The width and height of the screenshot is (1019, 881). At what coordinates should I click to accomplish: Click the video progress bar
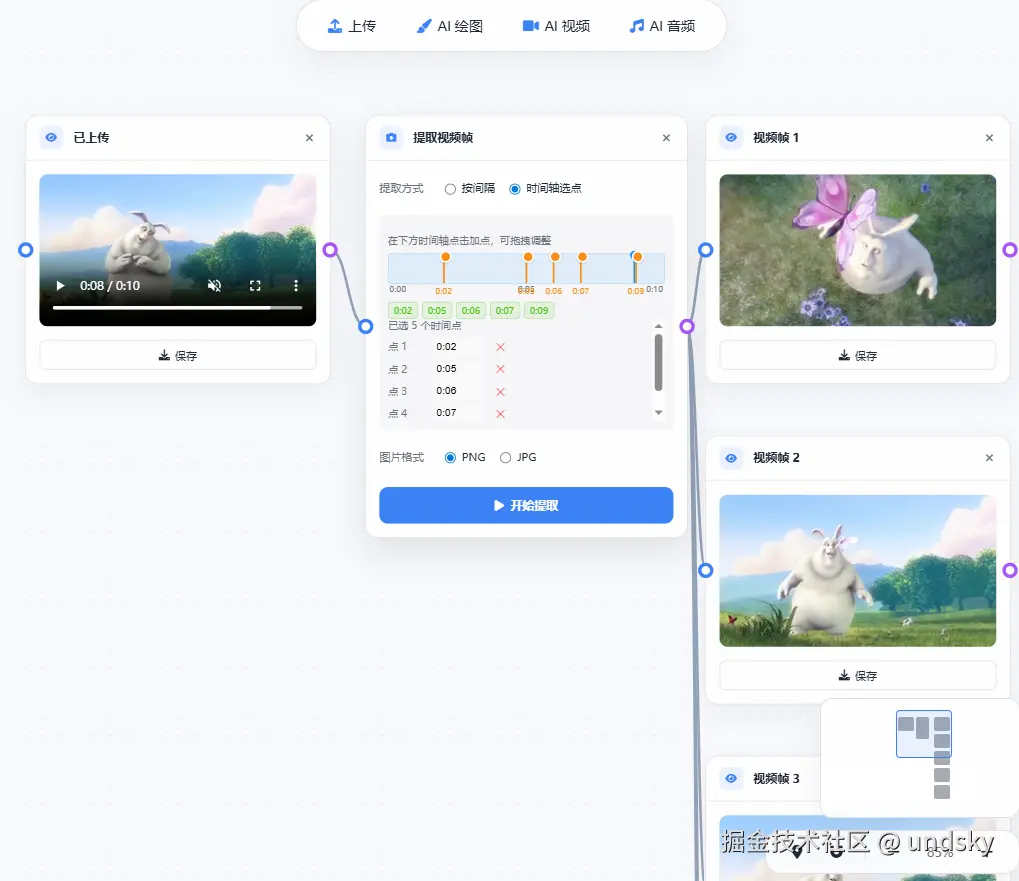coord(177,308)
